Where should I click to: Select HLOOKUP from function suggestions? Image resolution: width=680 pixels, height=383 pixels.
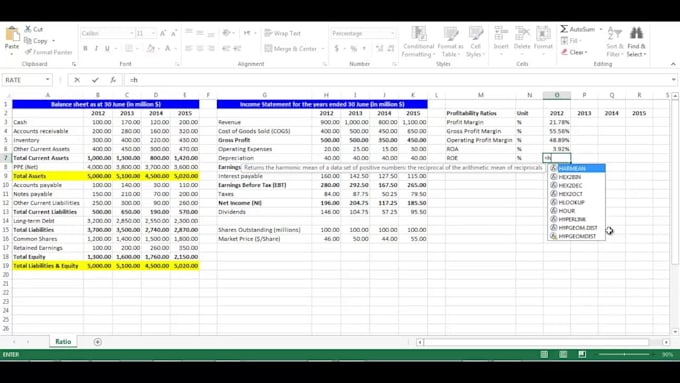point(577,202)
